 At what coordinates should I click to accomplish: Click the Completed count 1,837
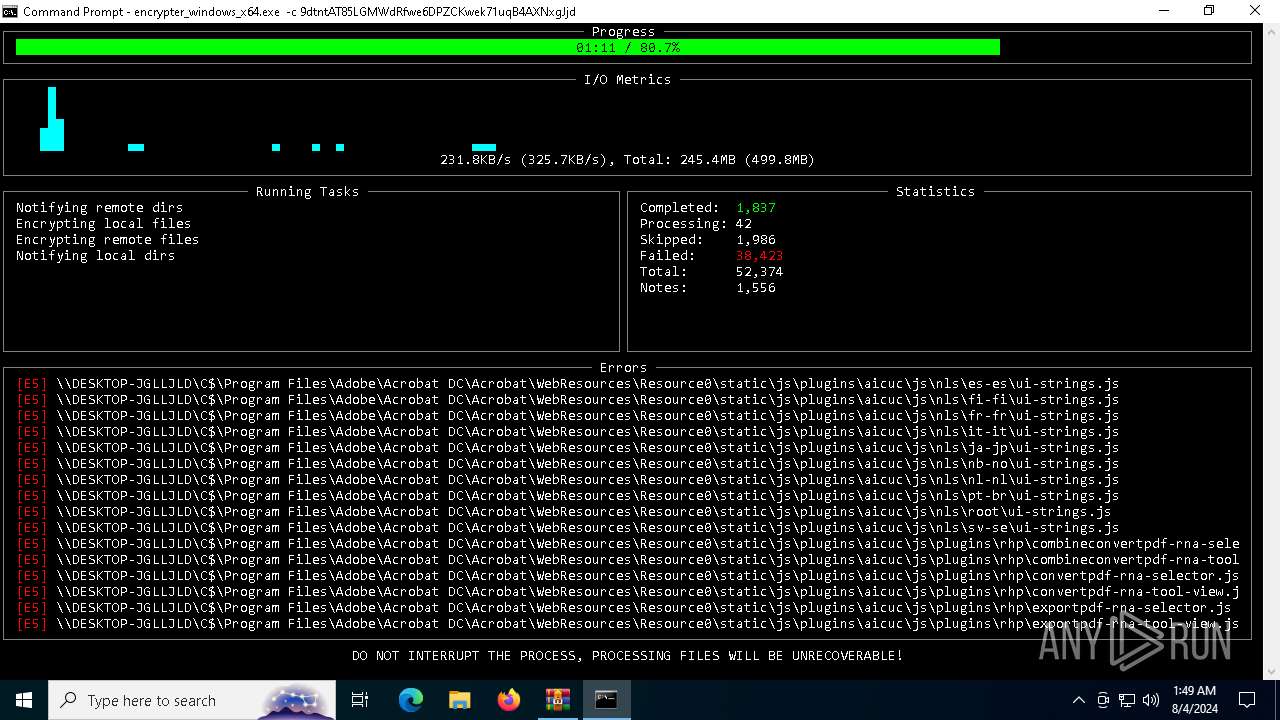[756, 207]
